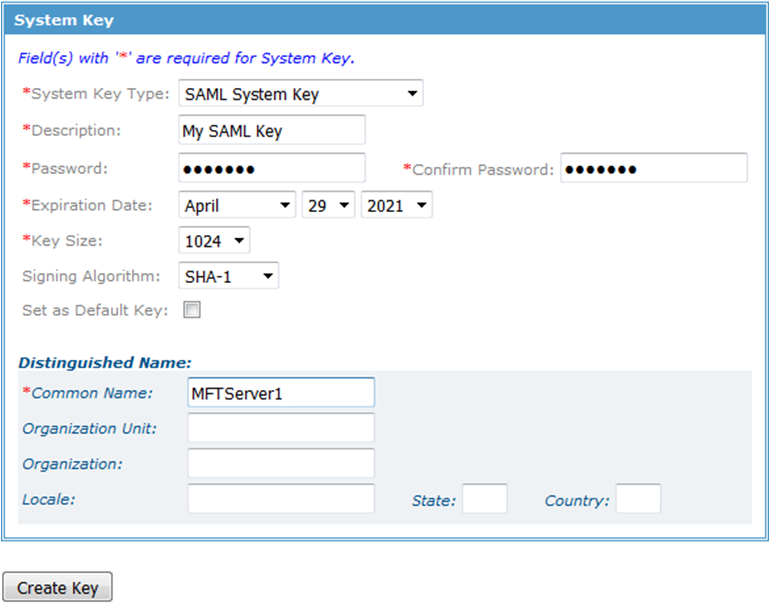The image size is (771, 603).
Task: Click the Locale input field
Action: click(281, 499)
